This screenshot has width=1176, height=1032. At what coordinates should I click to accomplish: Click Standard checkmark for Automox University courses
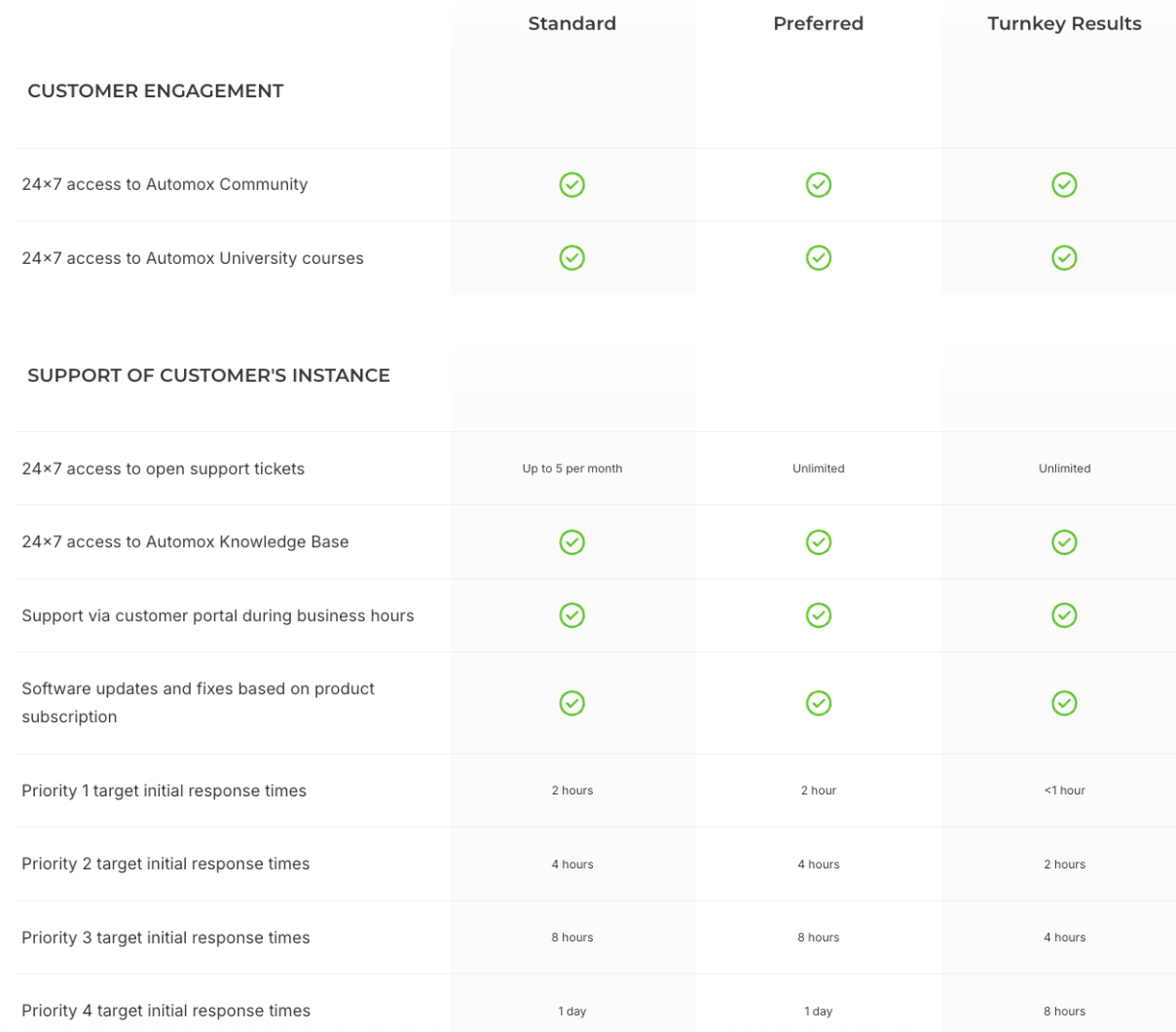click(x=572, y=258)
